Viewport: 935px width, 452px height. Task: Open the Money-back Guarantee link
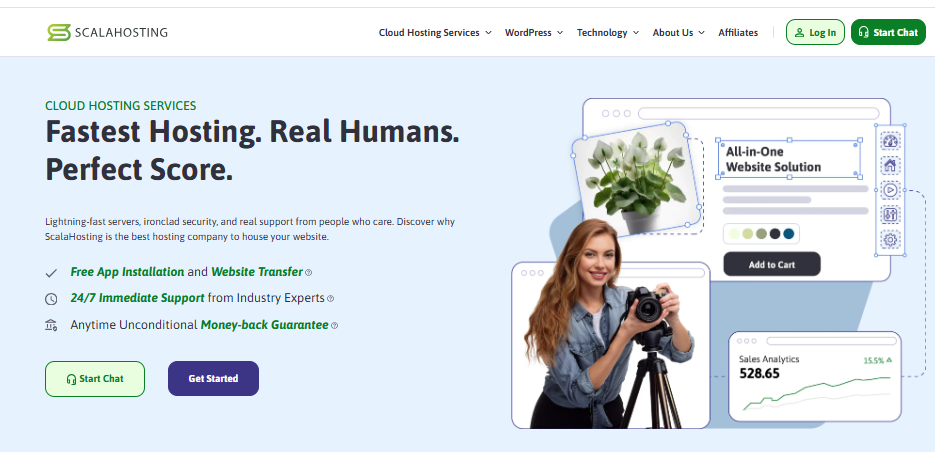(265, 325)
